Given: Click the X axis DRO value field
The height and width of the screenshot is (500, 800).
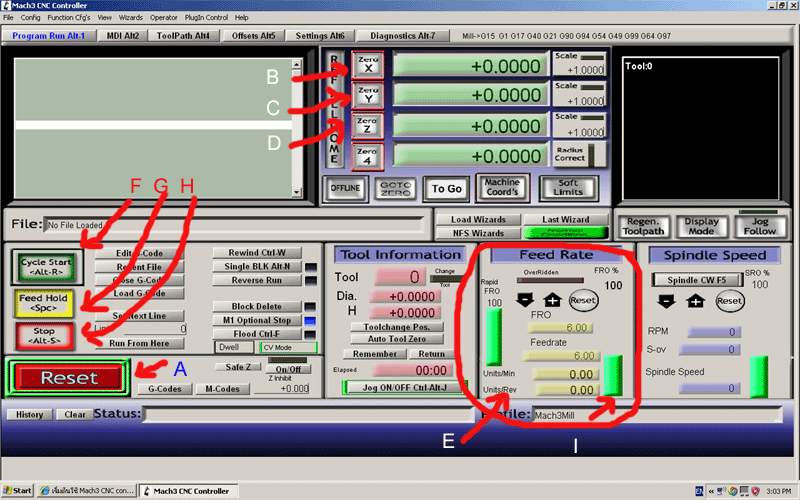Looking at the screenshot, I should [x=470, y=66].
